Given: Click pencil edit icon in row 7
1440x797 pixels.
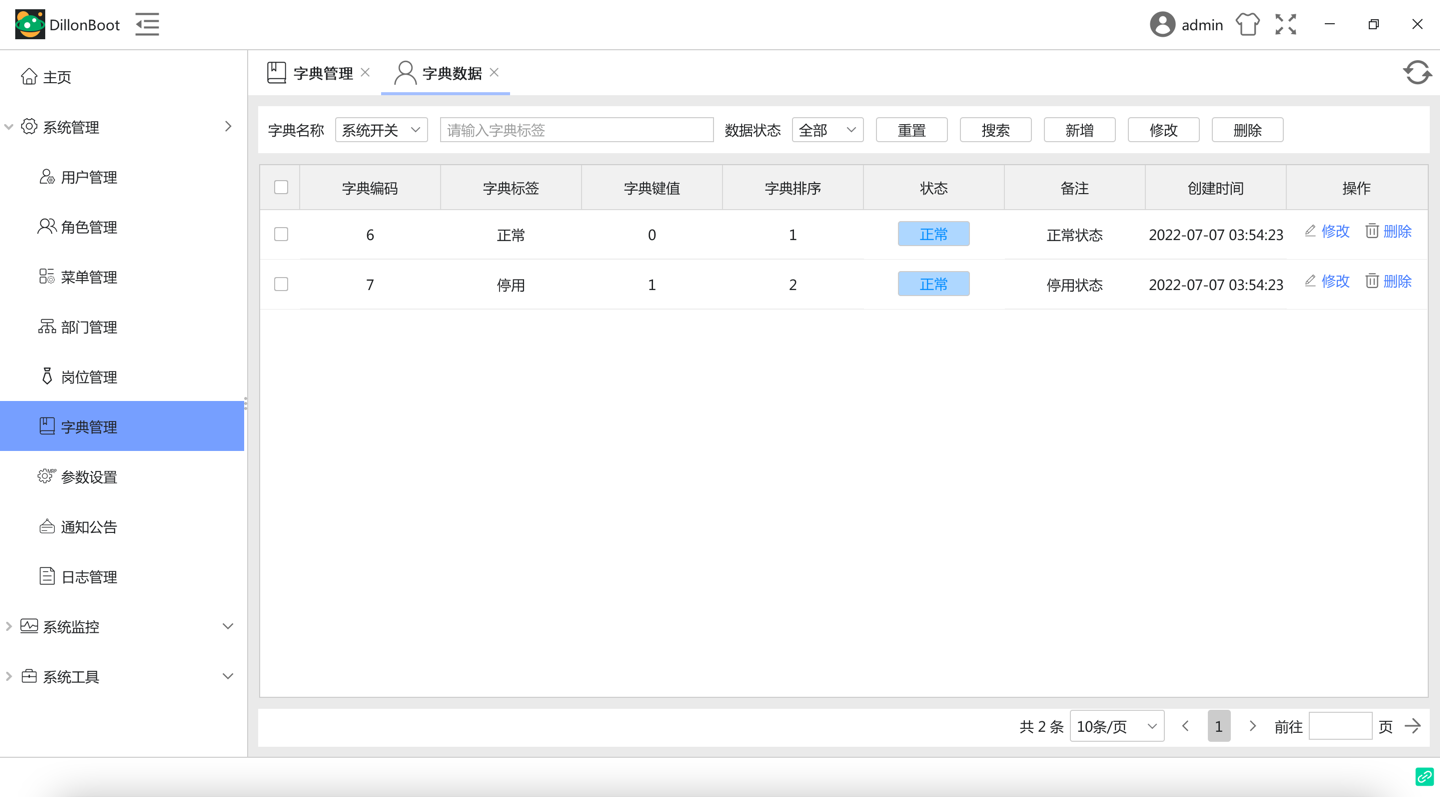Looking at the screenshot, I should 1310,281.
